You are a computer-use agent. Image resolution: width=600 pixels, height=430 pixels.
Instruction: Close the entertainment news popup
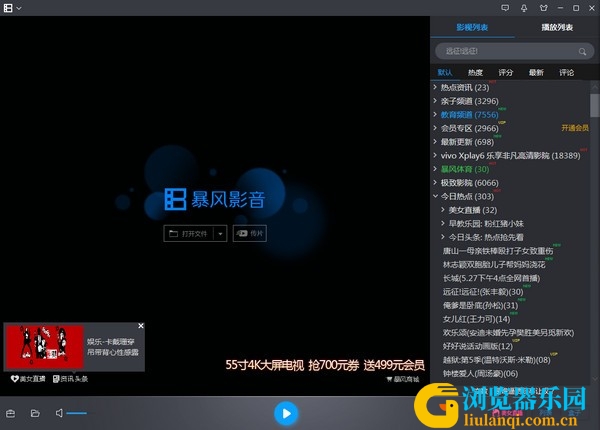(x=141, y=326)
